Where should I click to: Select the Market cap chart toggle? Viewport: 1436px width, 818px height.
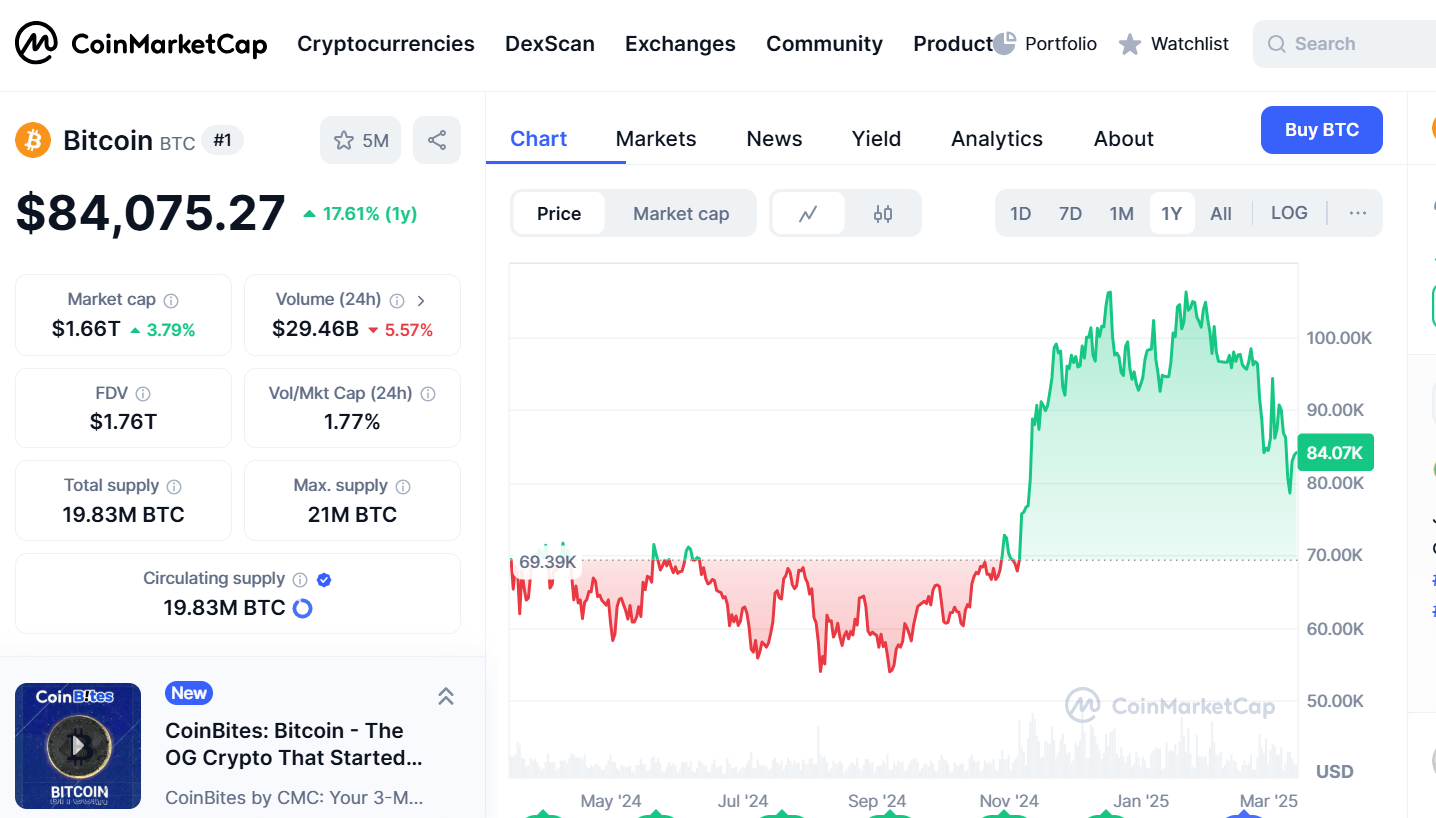coord(681,213)
